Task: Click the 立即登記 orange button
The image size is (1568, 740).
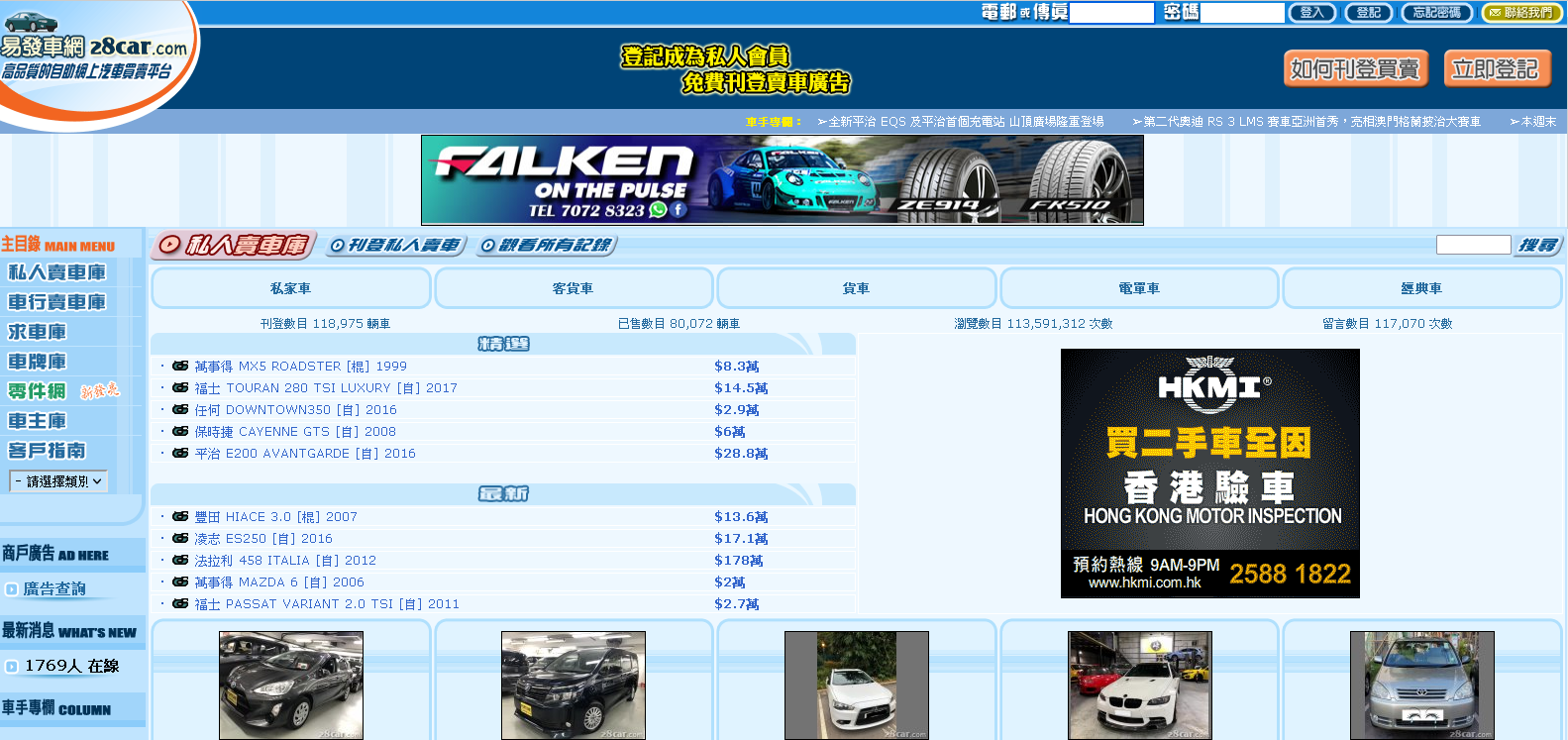Action: click(x=1496, y=69)
